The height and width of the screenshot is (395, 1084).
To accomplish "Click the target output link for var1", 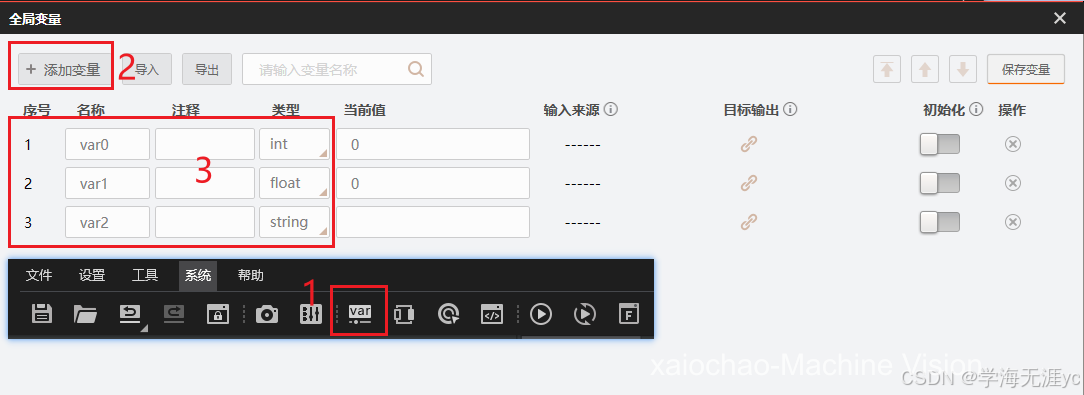I will click(749, 183).
